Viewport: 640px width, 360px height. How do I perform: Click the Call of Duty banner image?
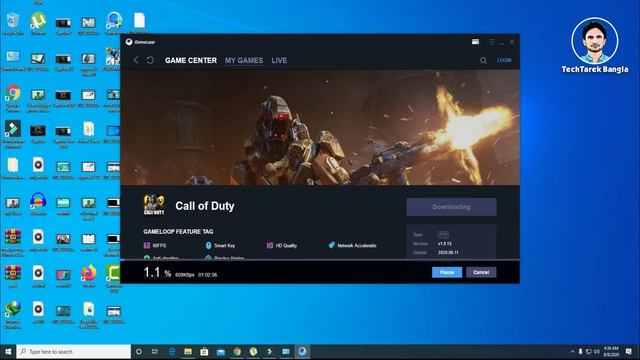[x=320, y=127]
